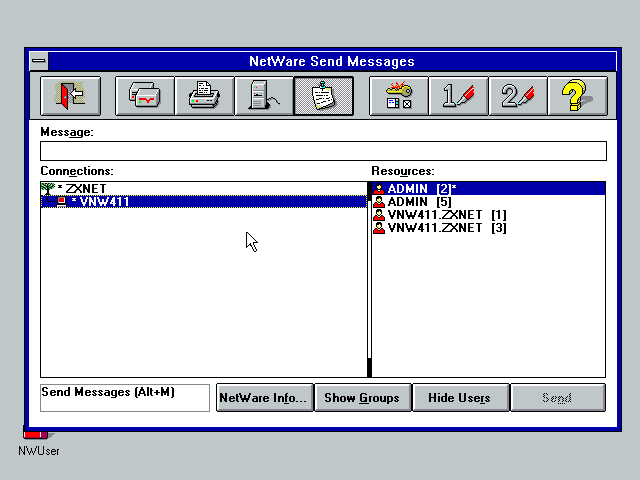Image resolution: width=640 pixels, height=480 pixels.
Task: Click user-defined button 1 icon
Action: tap(458, 96)
